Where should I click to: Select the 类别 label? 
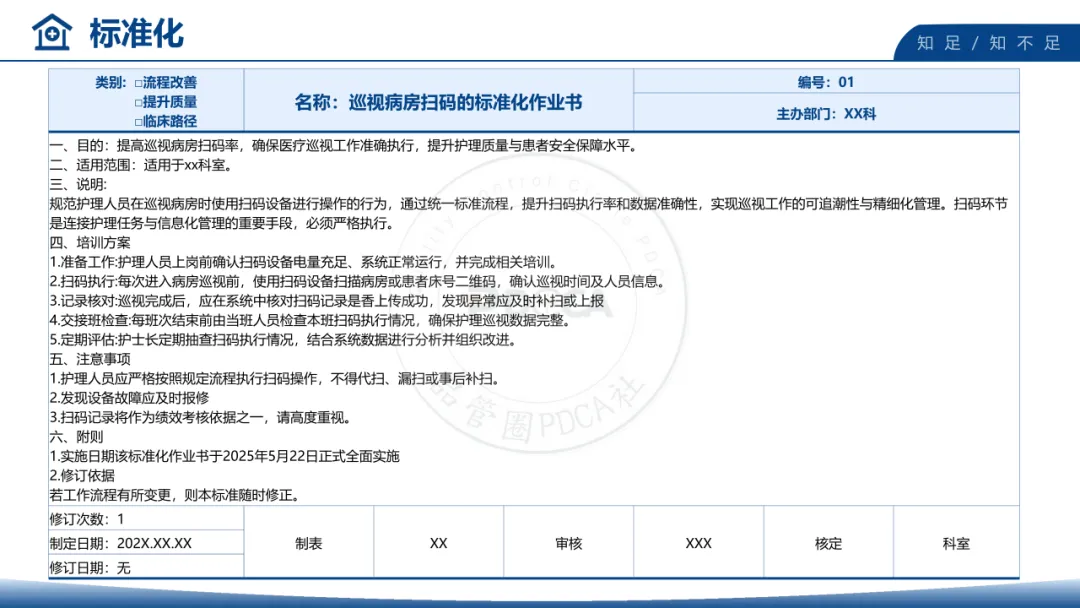110,83
